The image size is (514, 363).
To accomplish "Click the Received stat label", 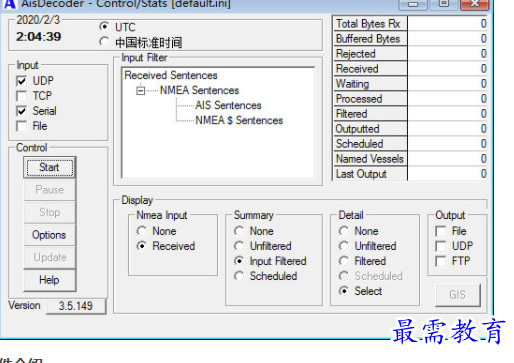I will coord(370,69).
